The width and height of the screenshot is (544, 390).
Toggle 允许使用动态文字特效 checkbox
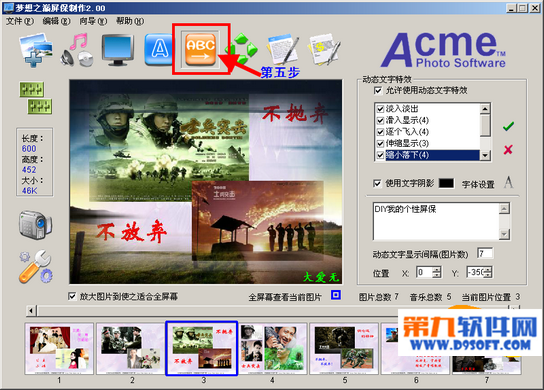pyautogui.click(x=378, y=91)
